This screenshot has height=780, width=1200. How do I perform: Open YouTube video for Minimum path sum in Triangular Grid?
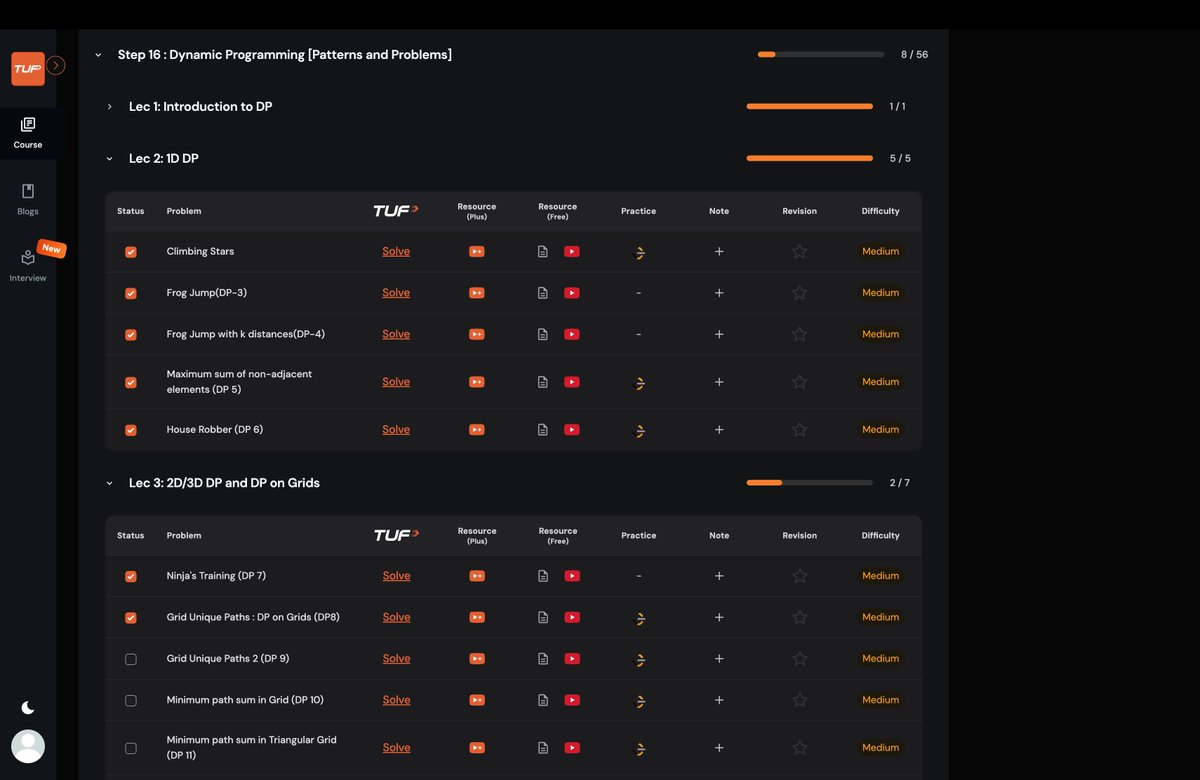pos(572,748)
